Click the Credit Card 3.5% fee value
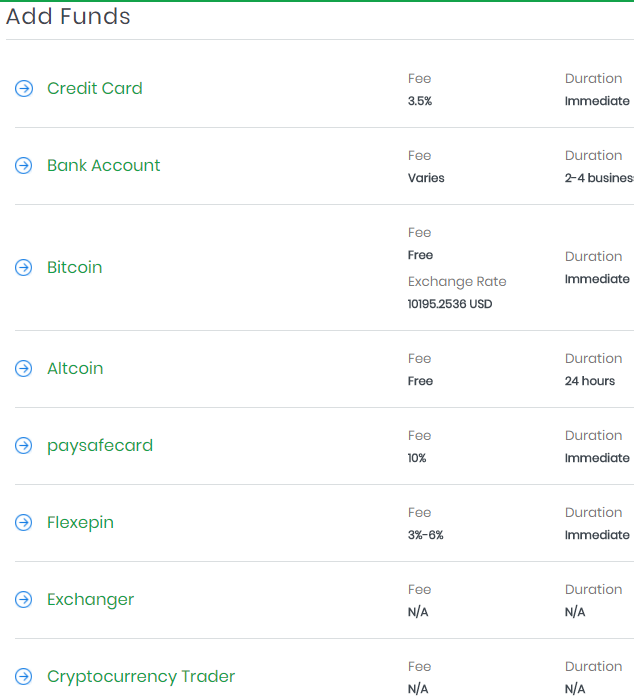The height and width of the screenshot is (698, 634). coord(420,101)
